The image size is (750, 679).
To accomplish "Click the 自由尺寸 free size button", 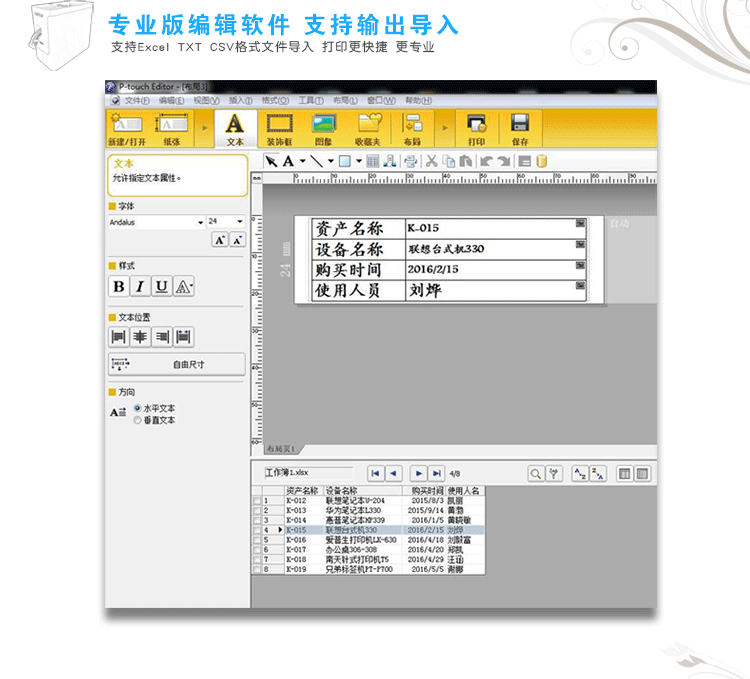I will click(176, 365).
